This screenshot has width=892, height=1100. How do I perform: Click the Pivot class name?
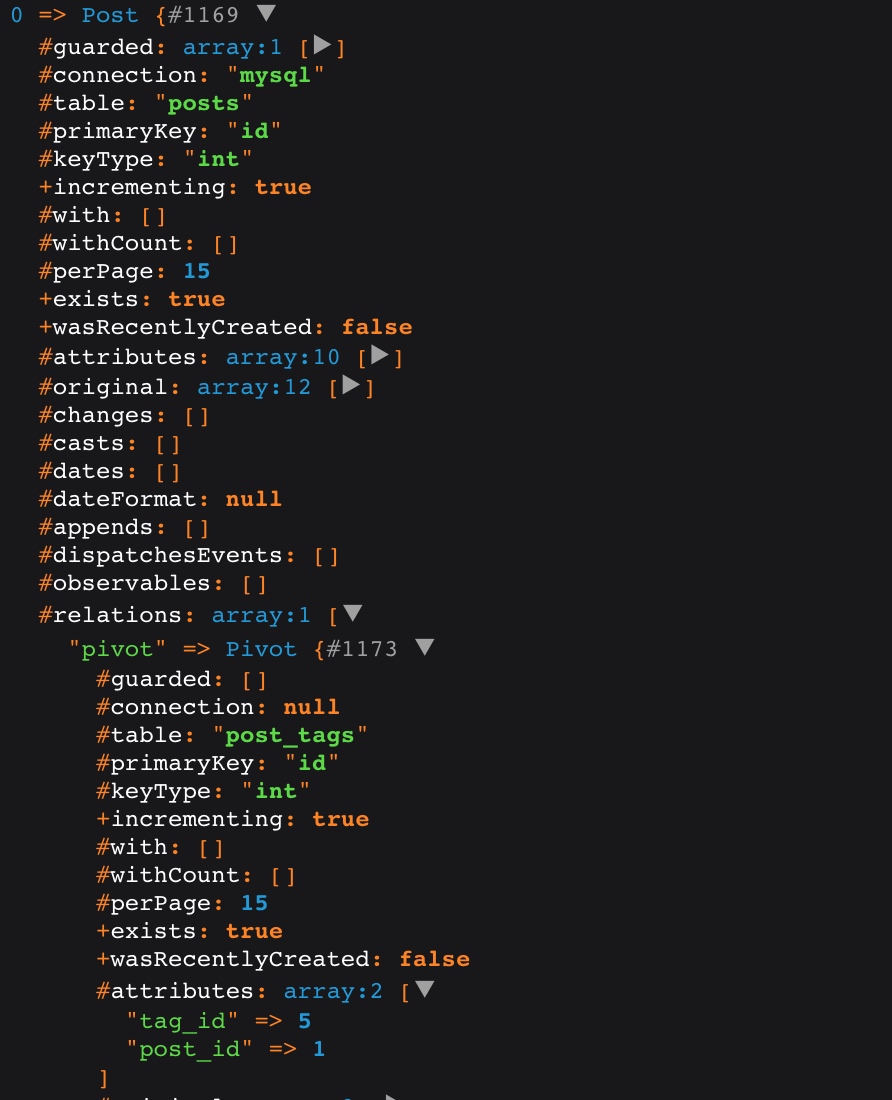coord(261,649)
